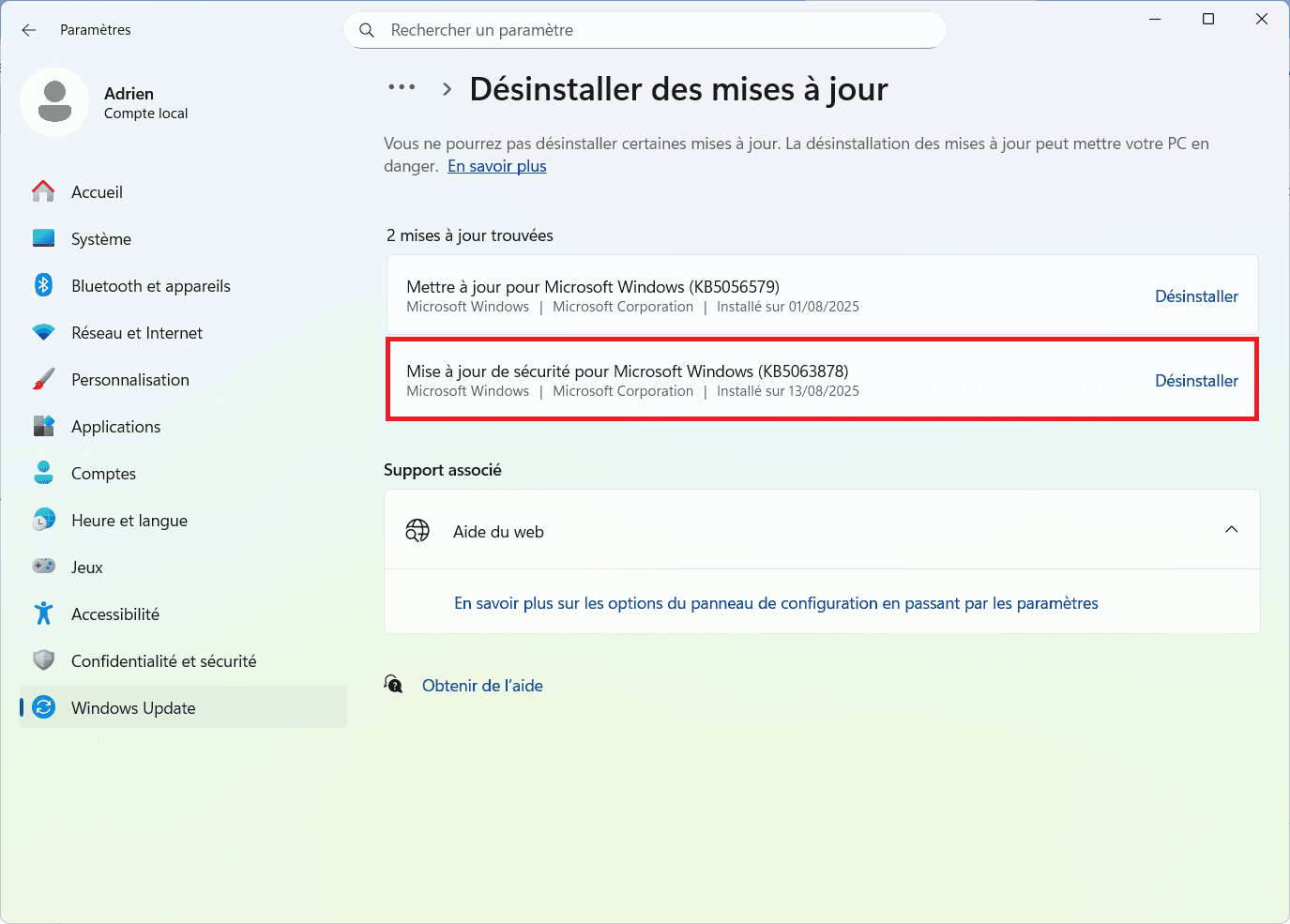Viewport: 1290px width, 924px height.
Task: Collapse the Aide du web section
Action: pyautogui.click(x=1231, y=530)
